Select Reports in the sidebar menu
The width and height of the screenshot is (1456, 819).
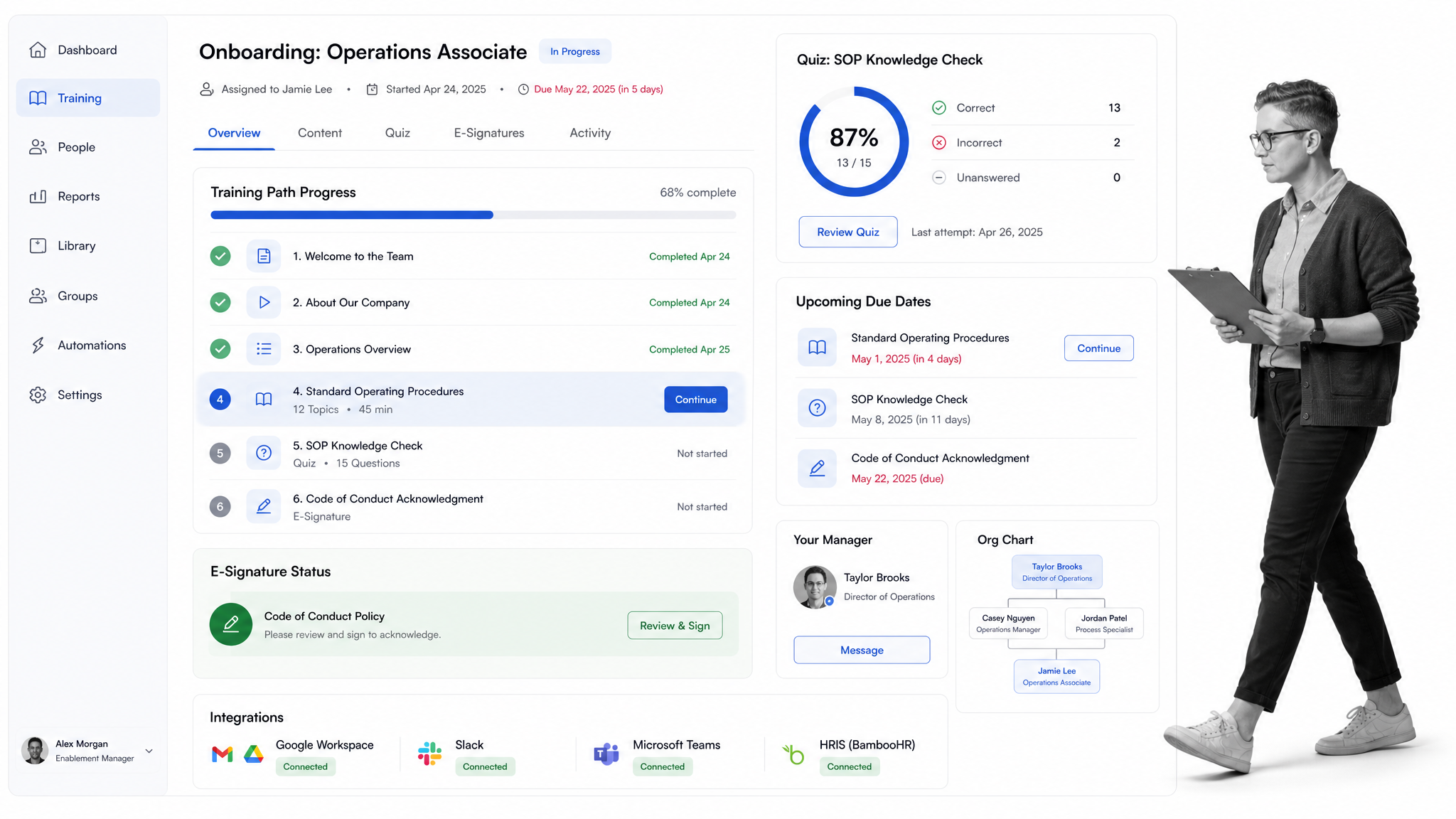point(88,196)
